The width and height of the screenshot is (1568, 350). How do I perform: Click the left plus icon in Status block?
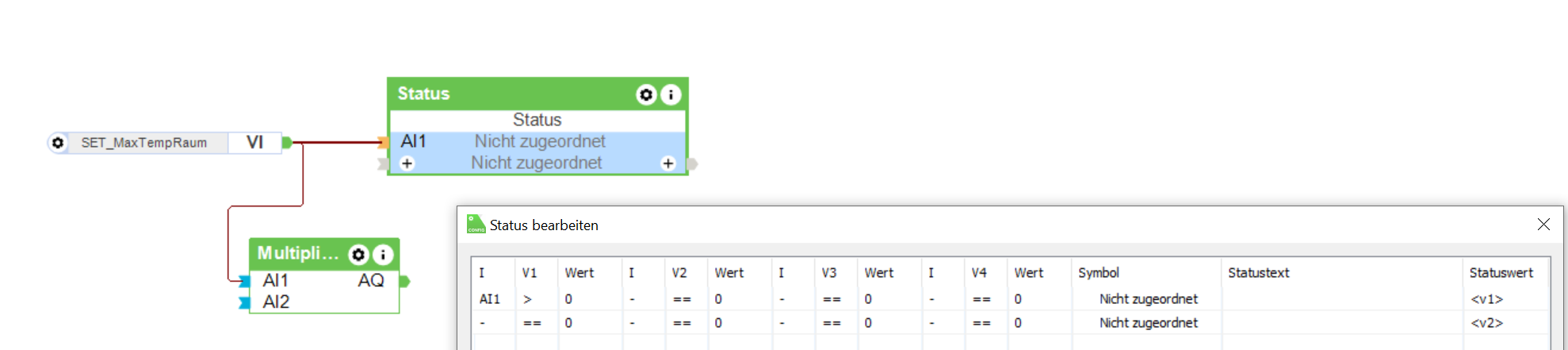click(407, 163)
